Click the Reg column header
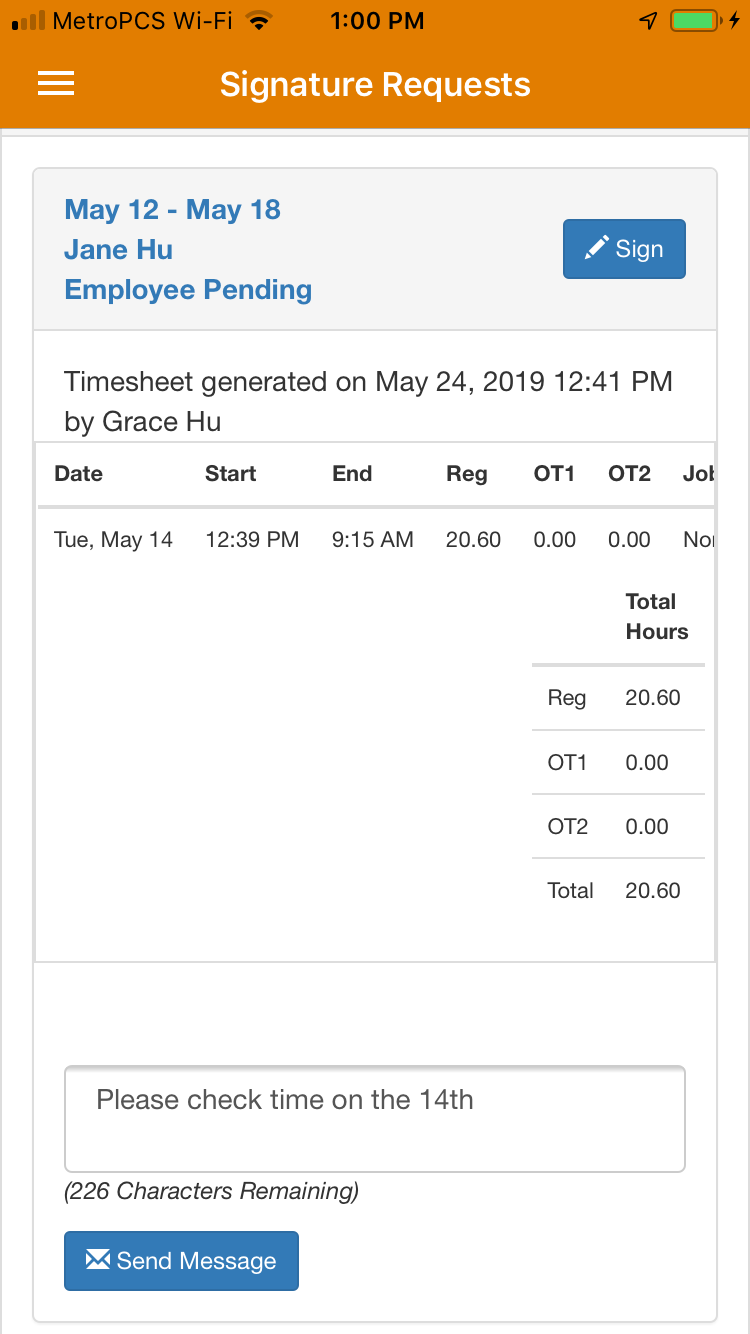Screen dimensions: 750x1334 pos(466,474)
